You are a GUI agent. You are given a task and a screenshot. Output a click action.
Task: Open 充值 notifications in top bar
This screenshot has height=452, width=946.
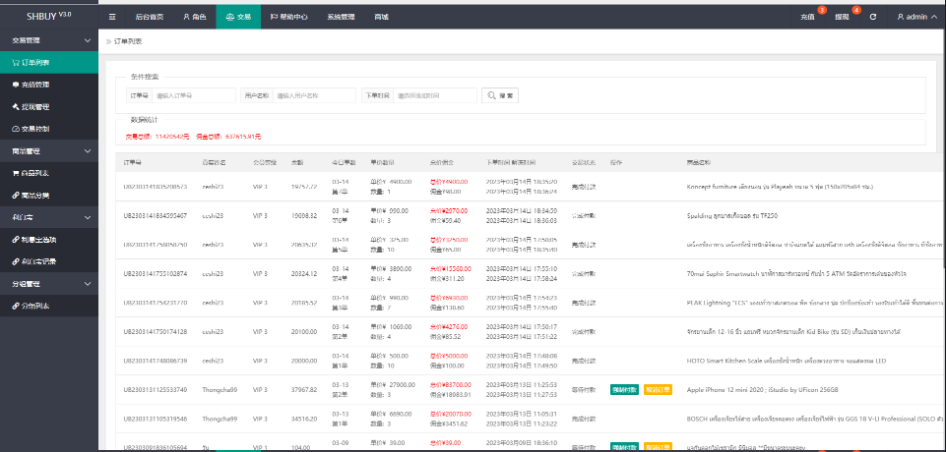pyautogui.click(x=808, y=17)
